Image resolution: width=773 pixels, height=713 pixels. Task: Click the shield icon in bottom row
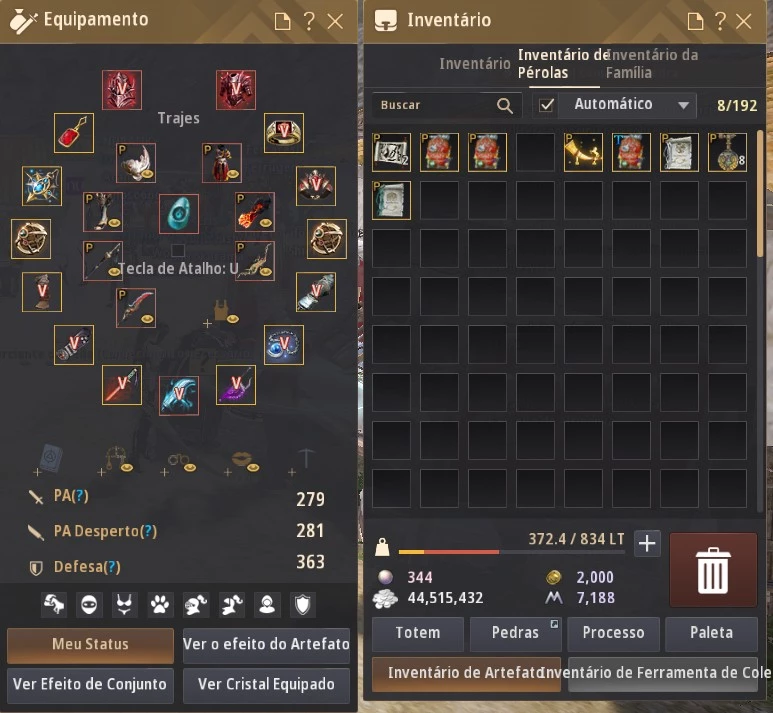click(303, 605)
